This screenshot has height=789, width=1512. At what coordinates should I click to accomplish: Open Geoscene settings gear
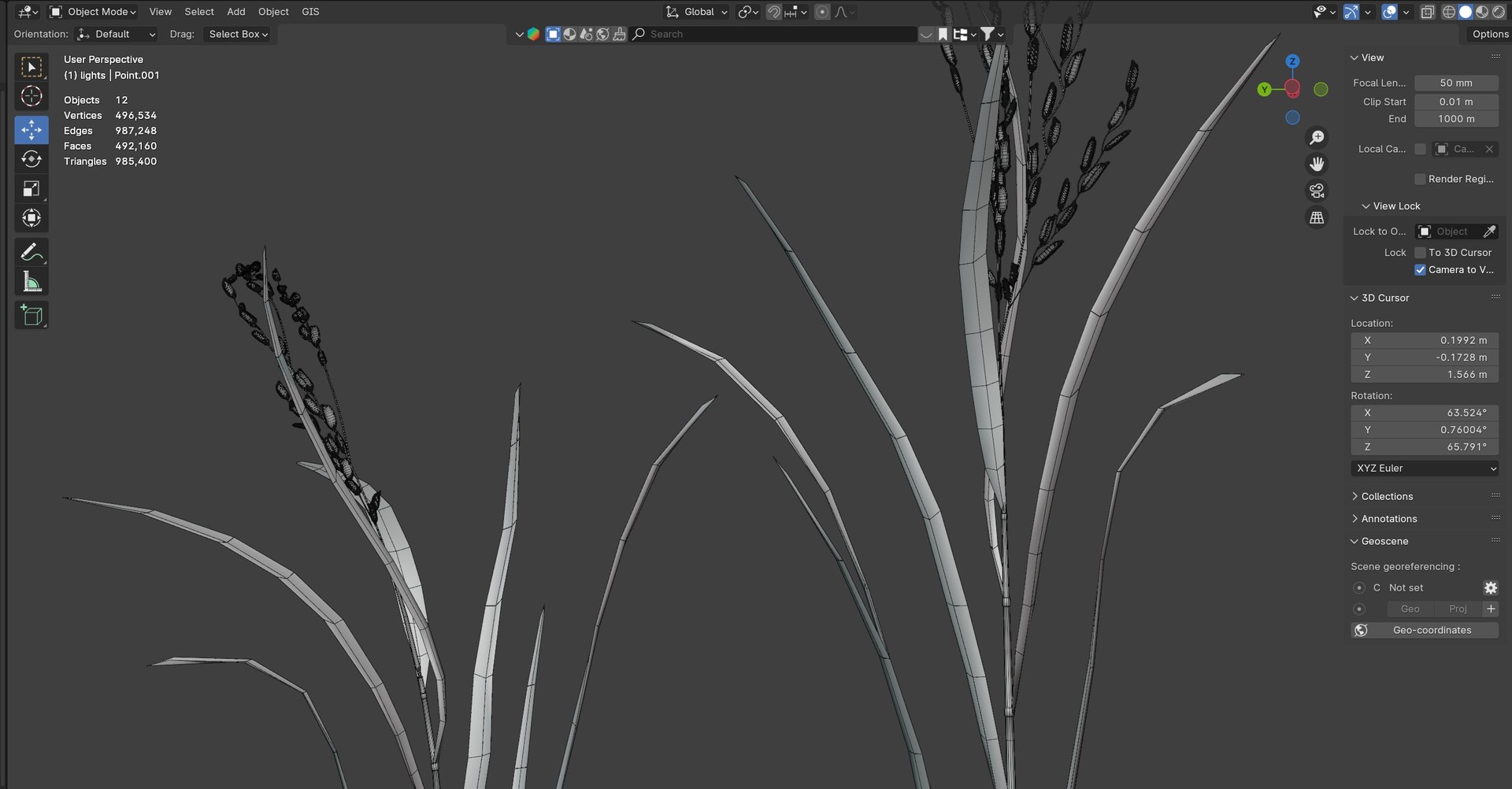coord(1490,588)
